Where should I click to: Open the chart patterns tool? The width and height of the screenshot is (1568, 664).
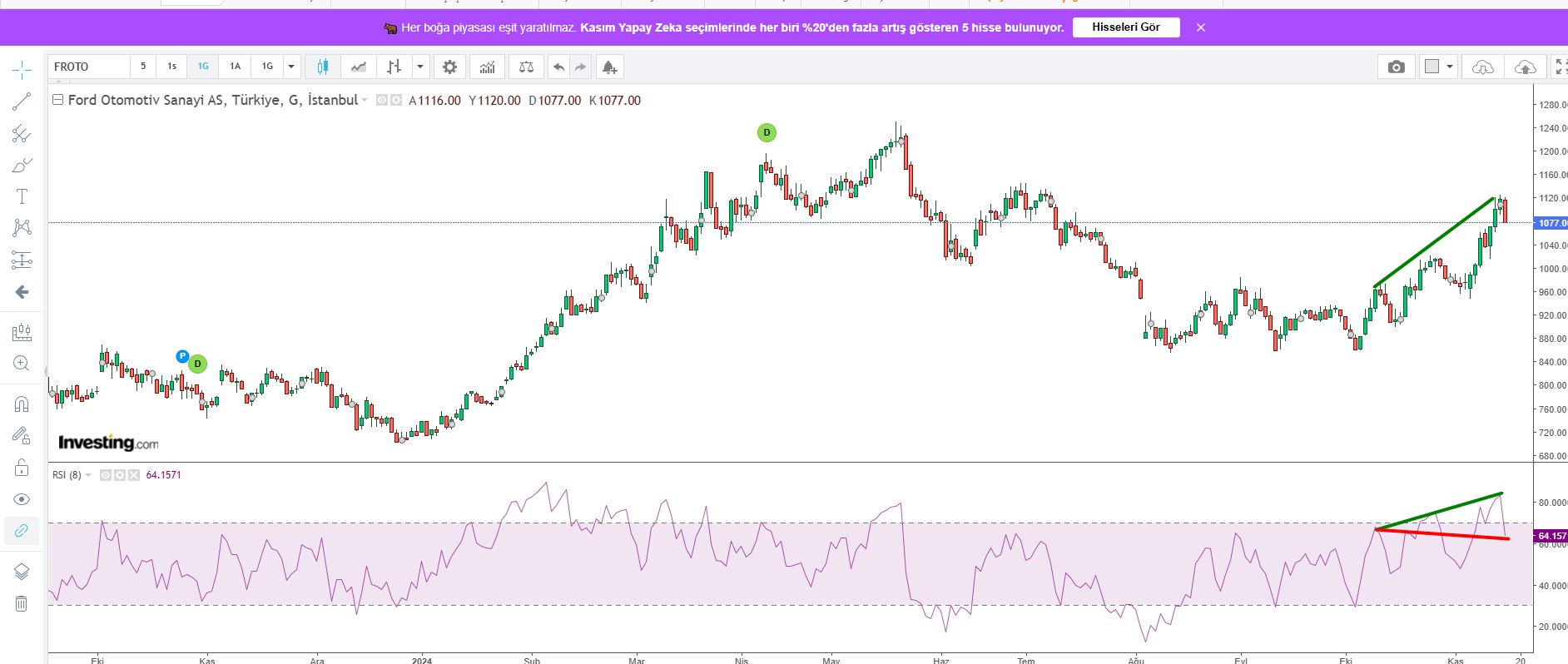tap(22, 228)
